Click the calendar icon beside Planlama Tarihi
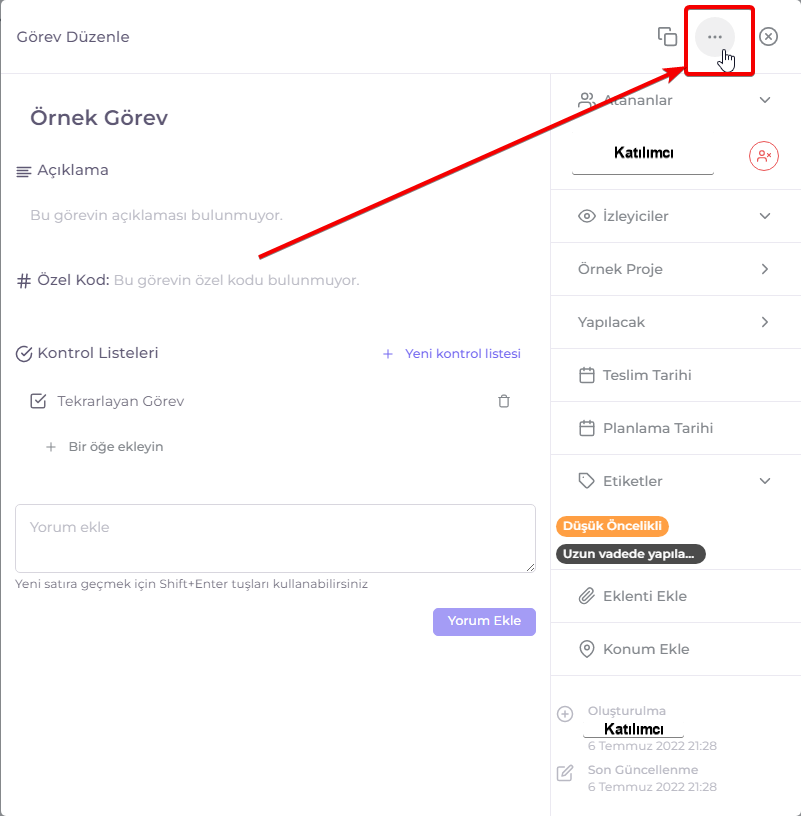Screen dimensions: 801x816 (587, 428)
